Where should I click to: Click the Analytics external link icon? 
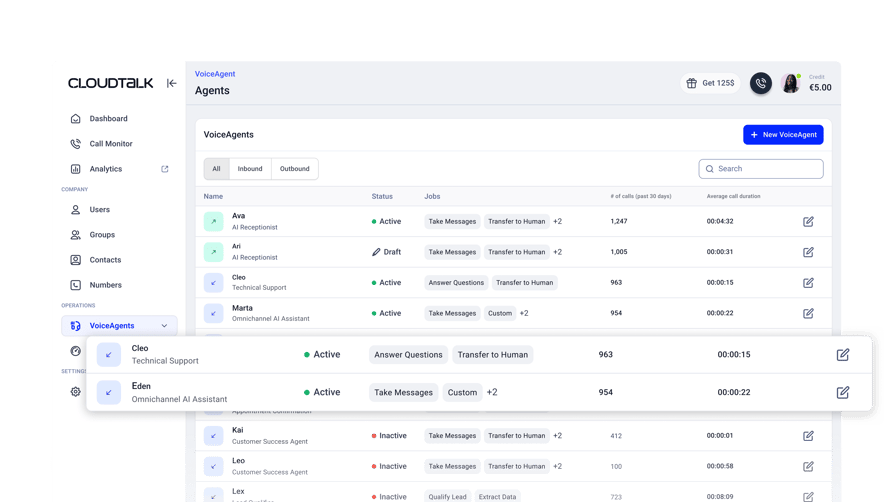coord(165,169)
